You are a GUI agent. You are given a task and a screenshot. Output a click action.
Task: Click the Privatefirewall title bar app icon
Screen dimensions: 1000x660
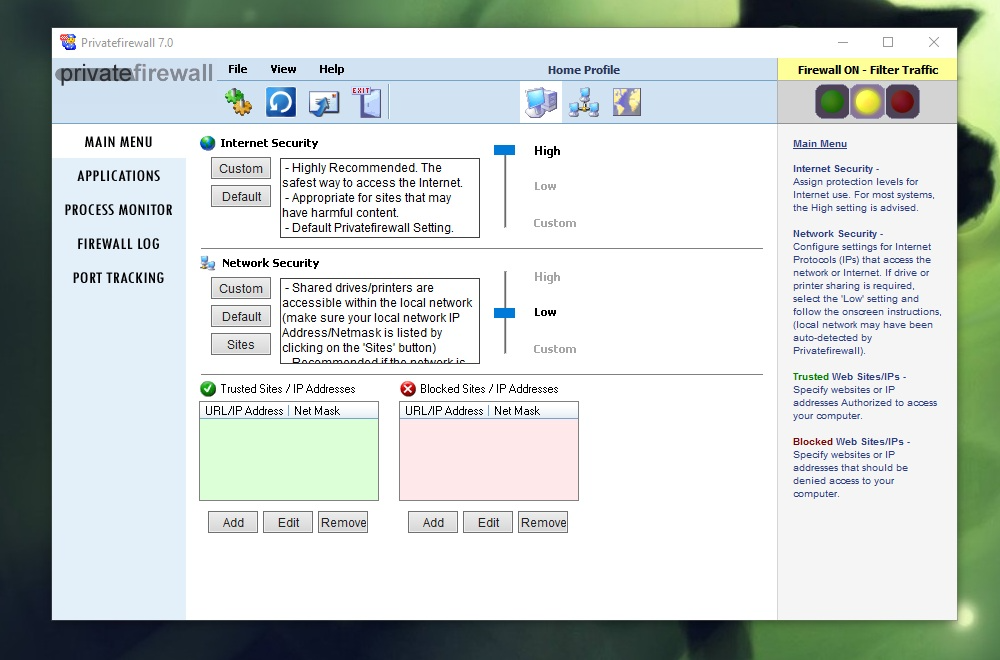(68, 42)
